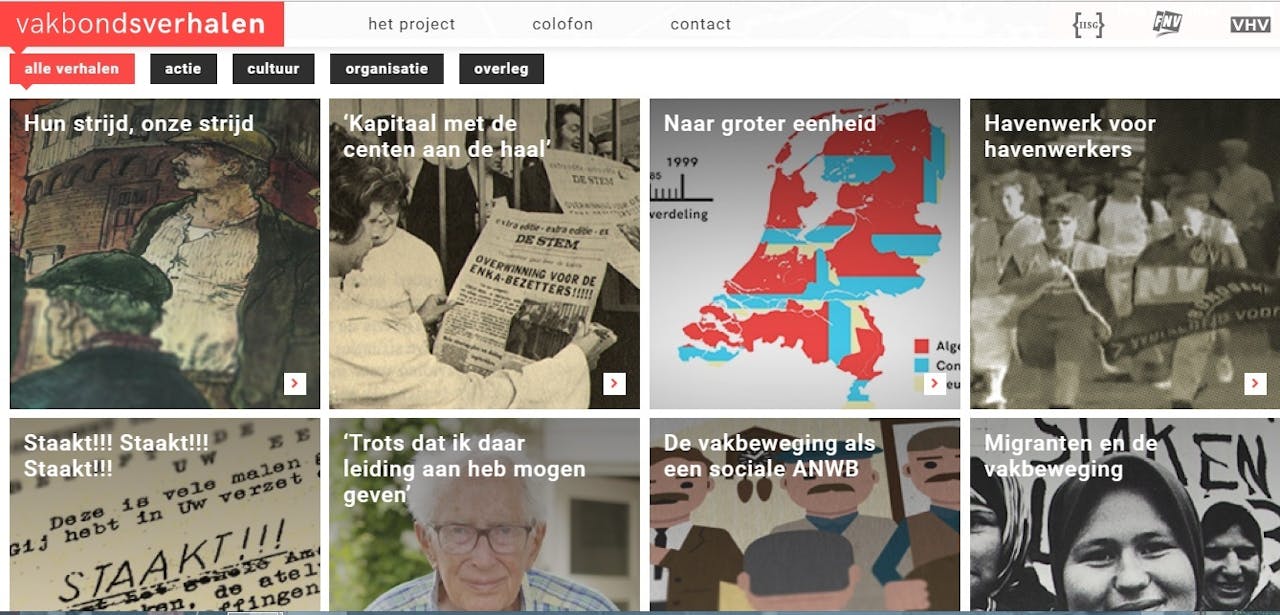Open the FNV logo link

(1167, 23)
